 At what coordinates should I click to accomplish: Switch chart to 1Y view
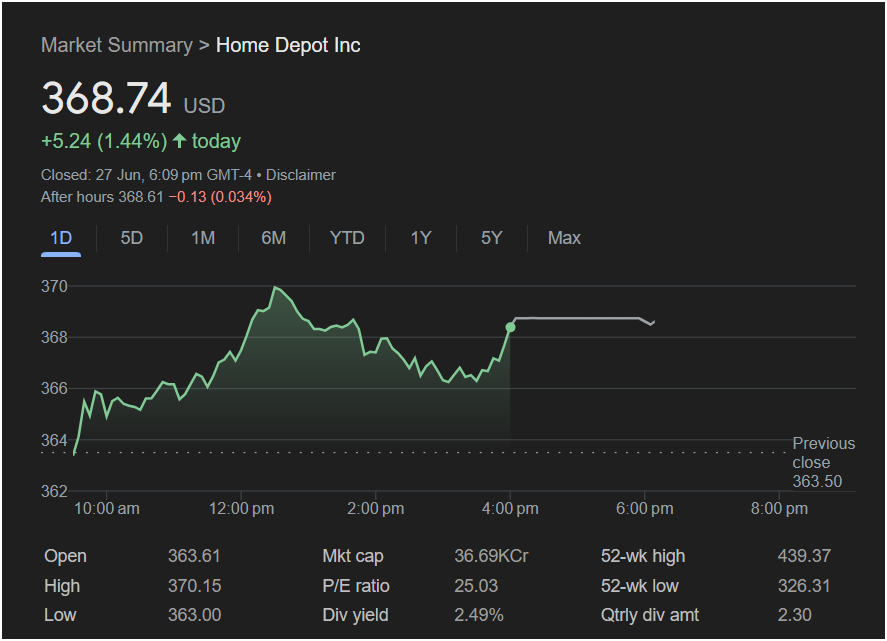coord(421,238)
